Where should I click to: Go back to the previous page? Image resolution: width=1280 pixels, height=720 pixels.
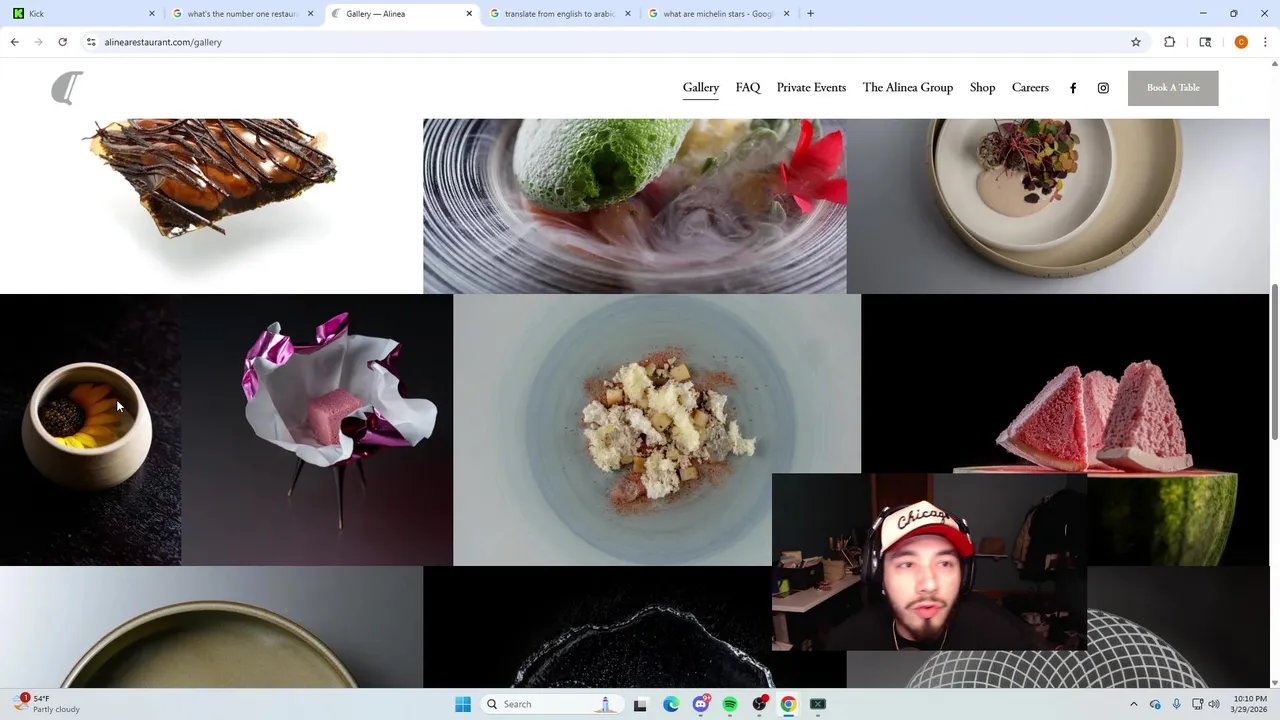point(14,42)
